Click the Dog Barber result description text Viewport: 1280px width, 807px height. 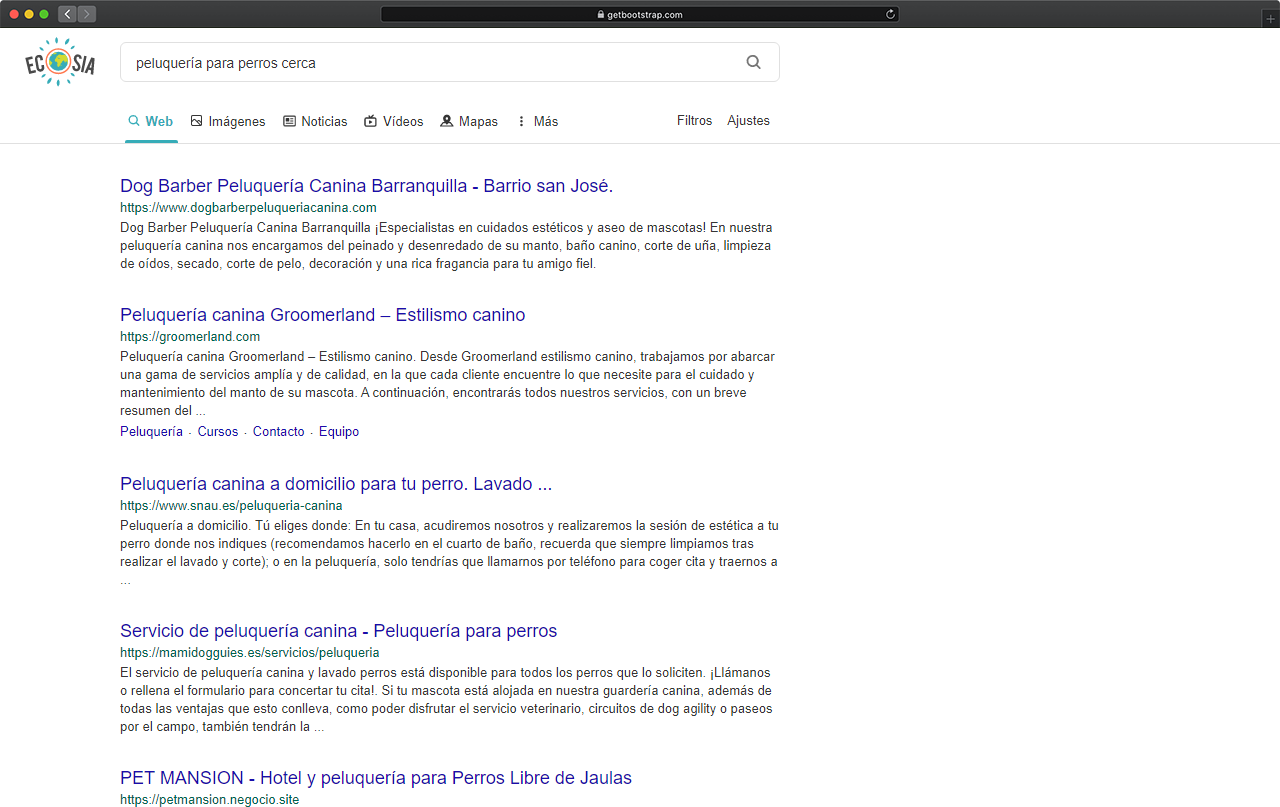pyautogui.click(x=446, y=246)
